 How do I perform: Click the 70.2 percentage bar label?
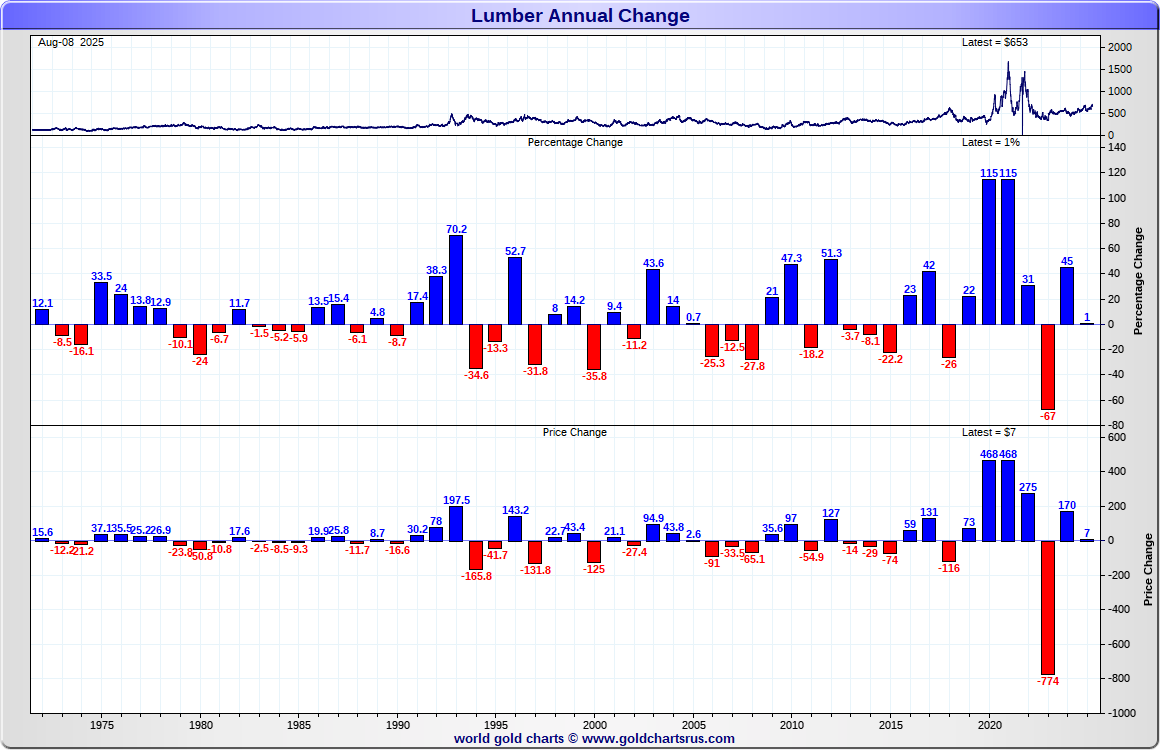[456, 229]
